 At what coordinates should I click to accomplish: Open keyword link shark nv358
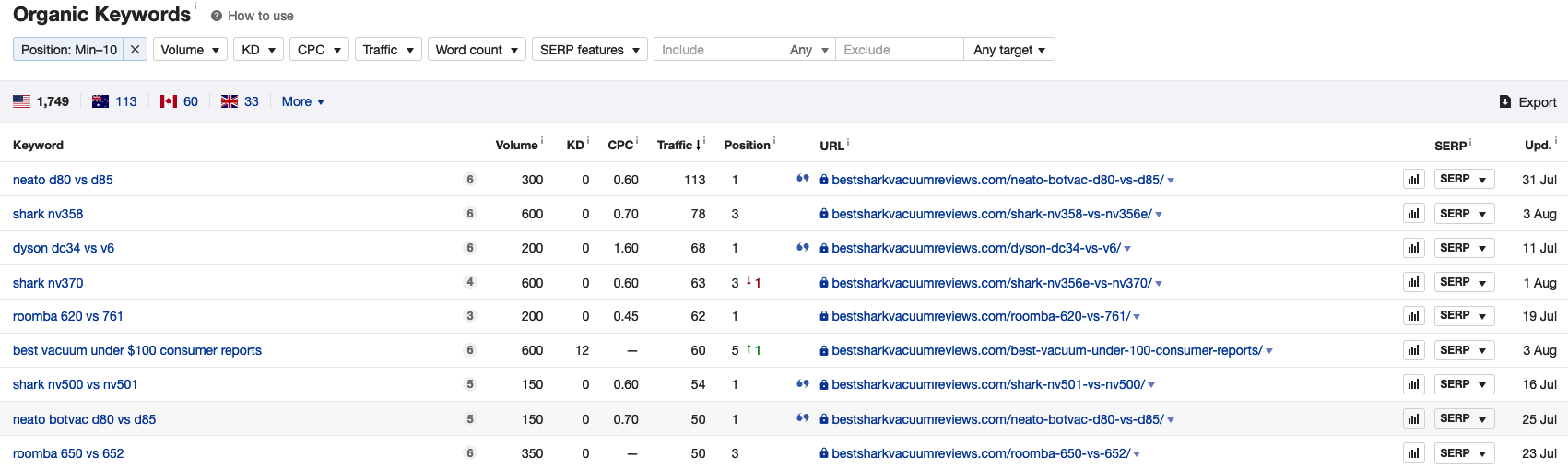(48, 214)
